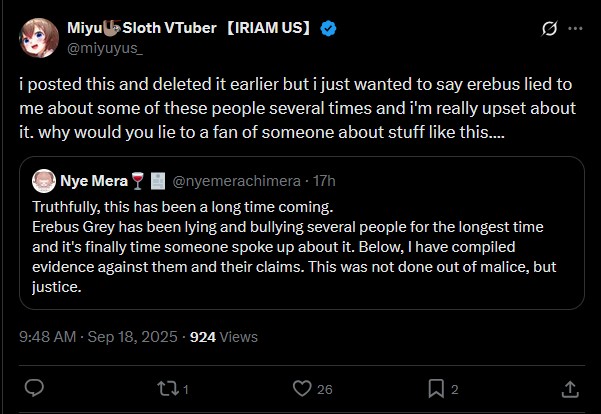The height and width of the screenshot is (414, 601).
Task: Click the reply speech bubble icon
Action: pyautogui.click(x=34, y=387)
